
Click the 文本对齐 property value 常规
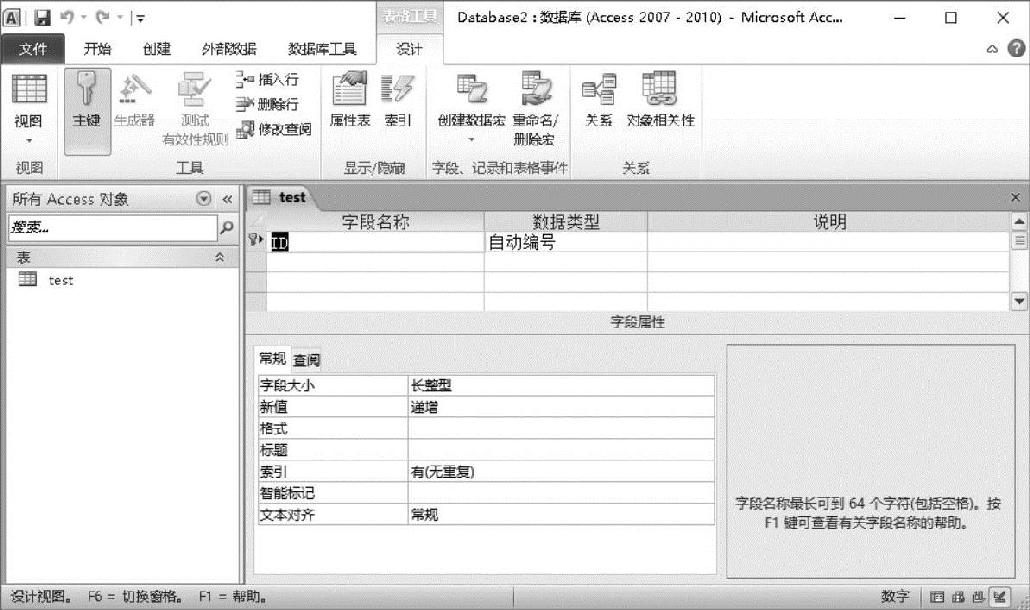(x=561, y=515)
